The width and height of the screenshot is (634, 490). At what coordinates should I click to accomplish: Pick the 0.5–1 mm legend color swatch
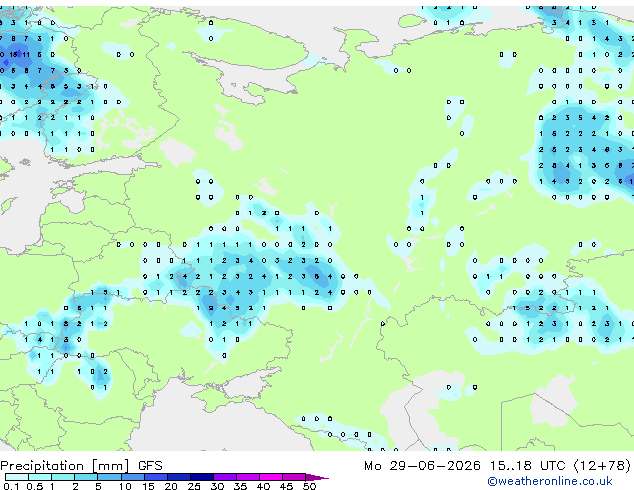tap(40, 477)
